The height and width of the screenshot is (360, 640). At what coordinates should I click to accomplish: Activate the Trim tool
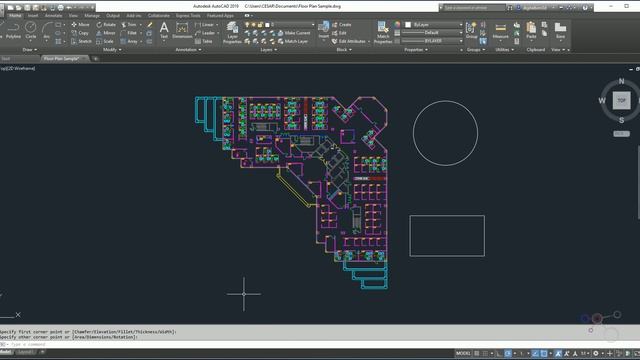pos(129,24)
